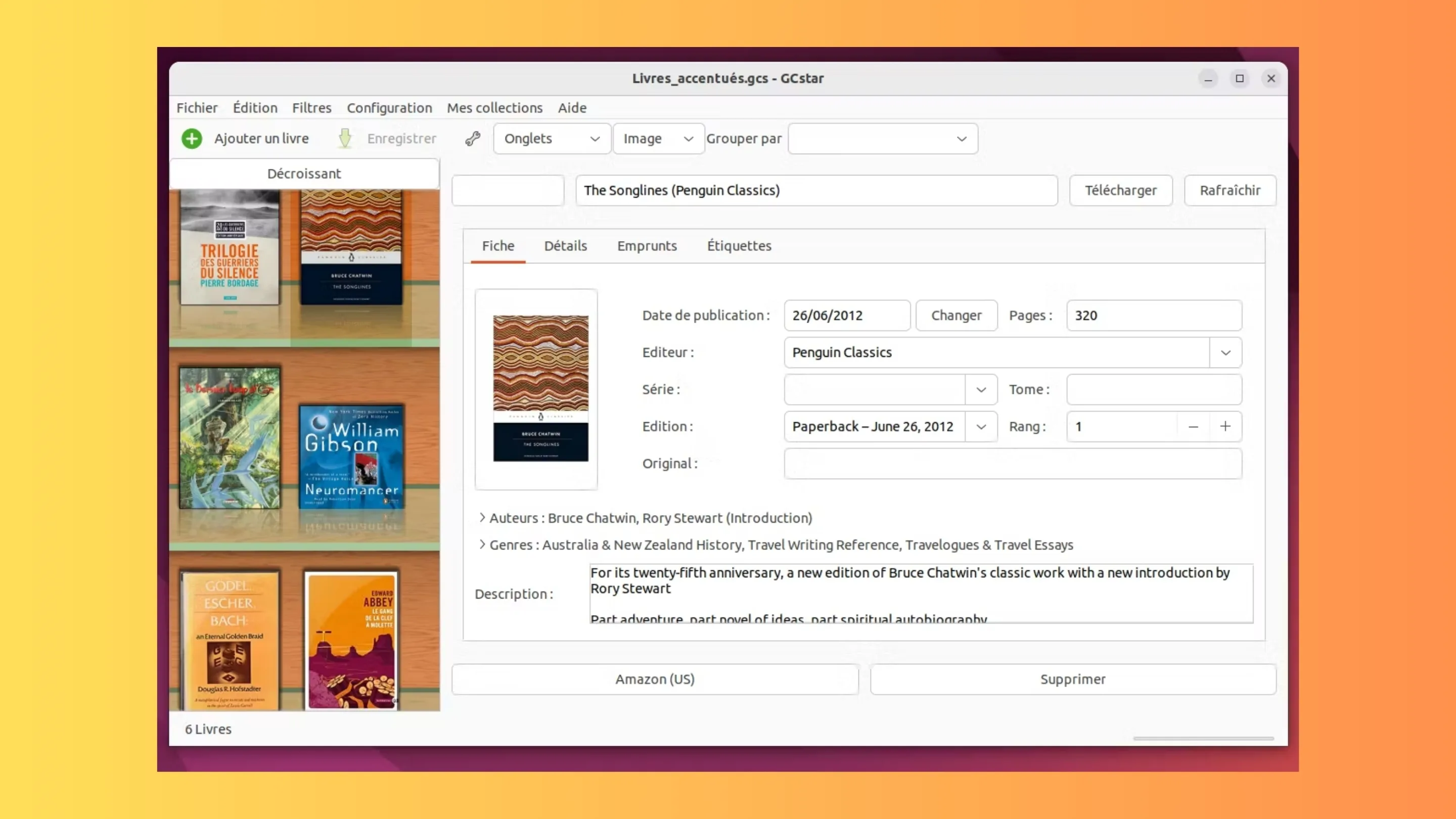Select the Edward Abbey book cover
This screenshot has width=1456, height=819.
point(351,641)
